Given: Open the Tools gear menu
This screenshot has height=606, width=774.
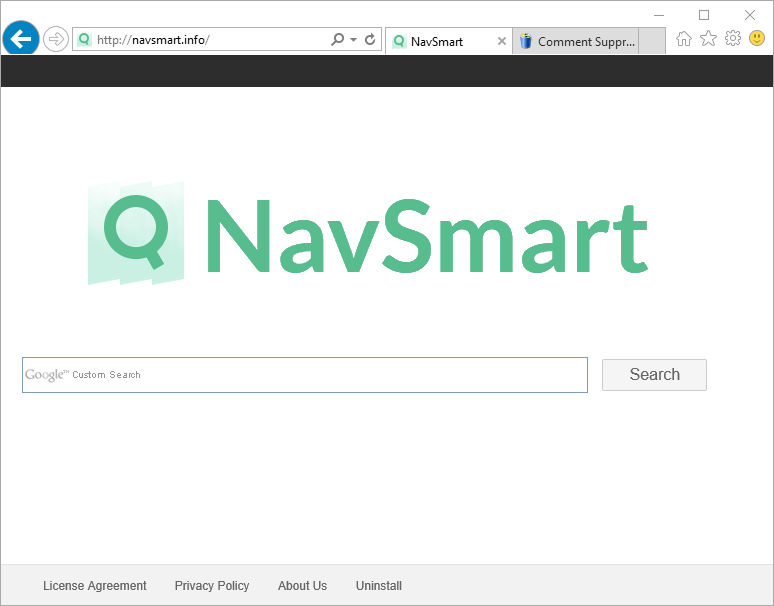Looking at the screenshot, I should 733,38.
